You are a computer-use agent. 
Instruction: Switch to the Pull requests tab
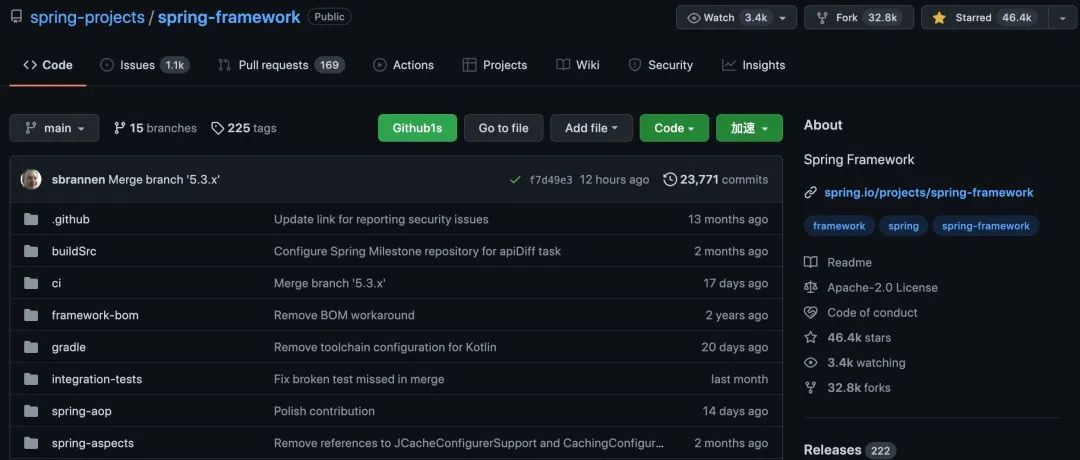(x=281, y=65)
